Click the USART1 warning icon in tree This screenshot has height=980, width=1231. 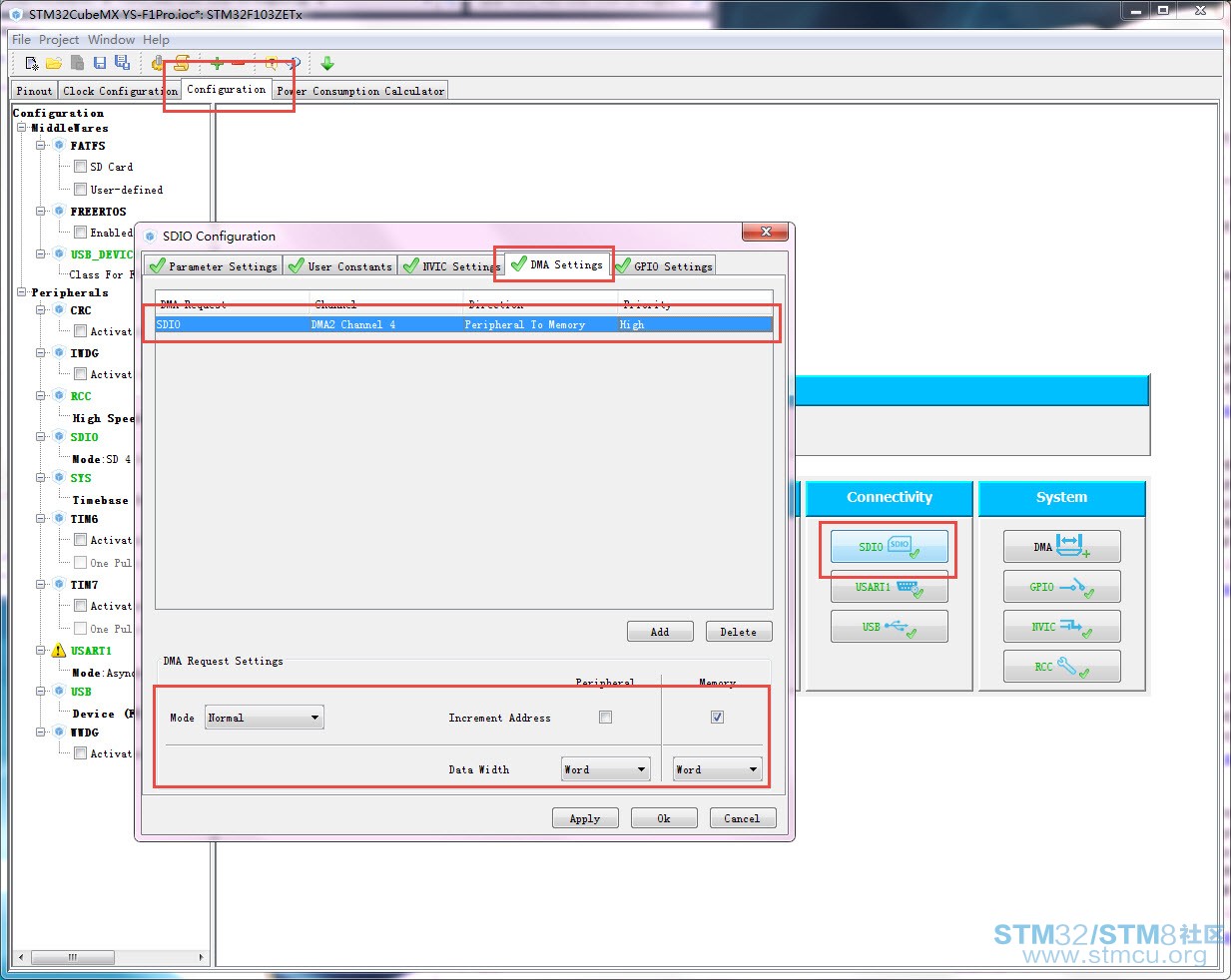tap(59, 651)
